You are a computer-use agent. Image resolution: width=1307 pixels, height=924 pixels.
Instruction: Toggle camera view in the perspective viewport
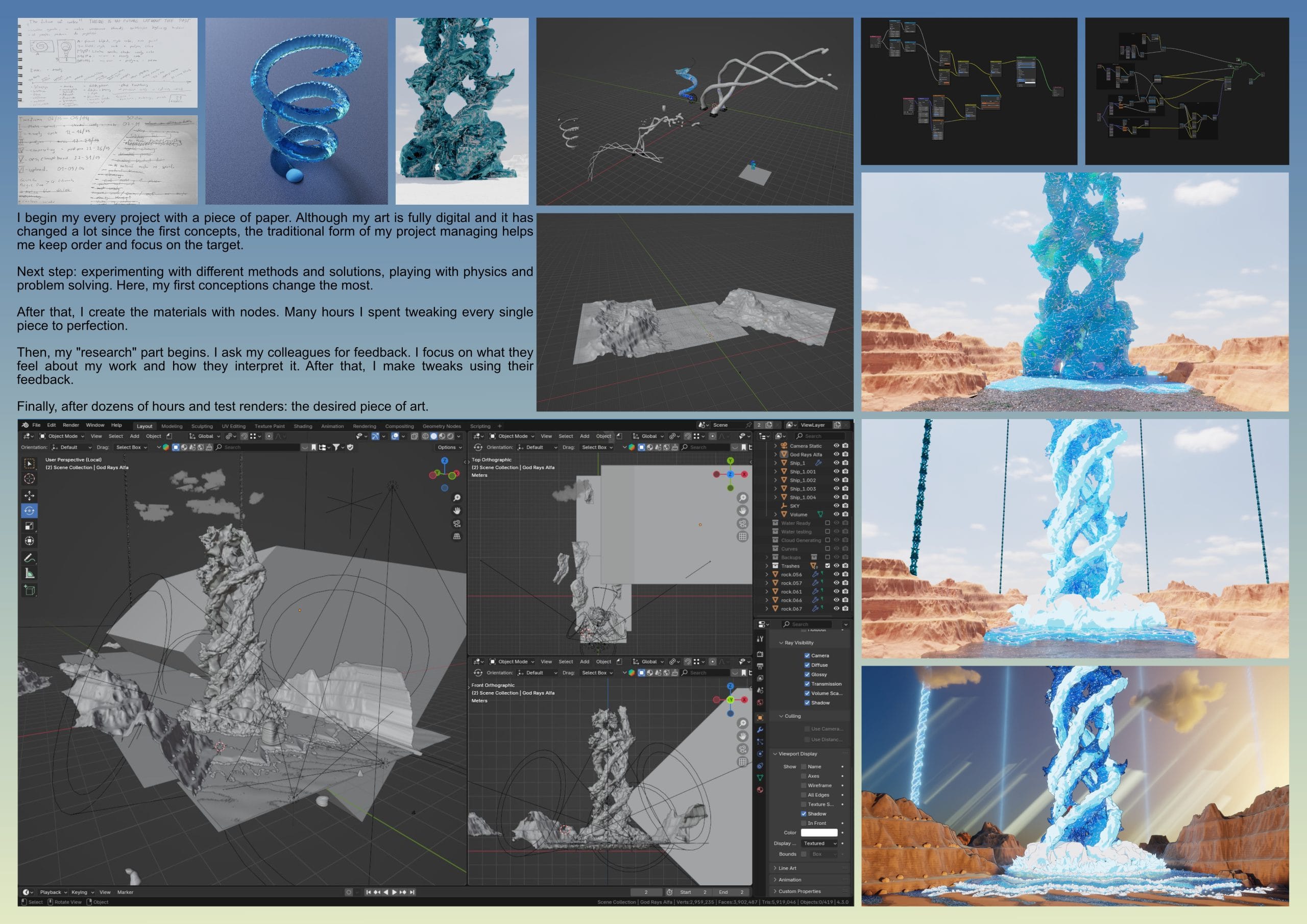click(x=456, y=523)
